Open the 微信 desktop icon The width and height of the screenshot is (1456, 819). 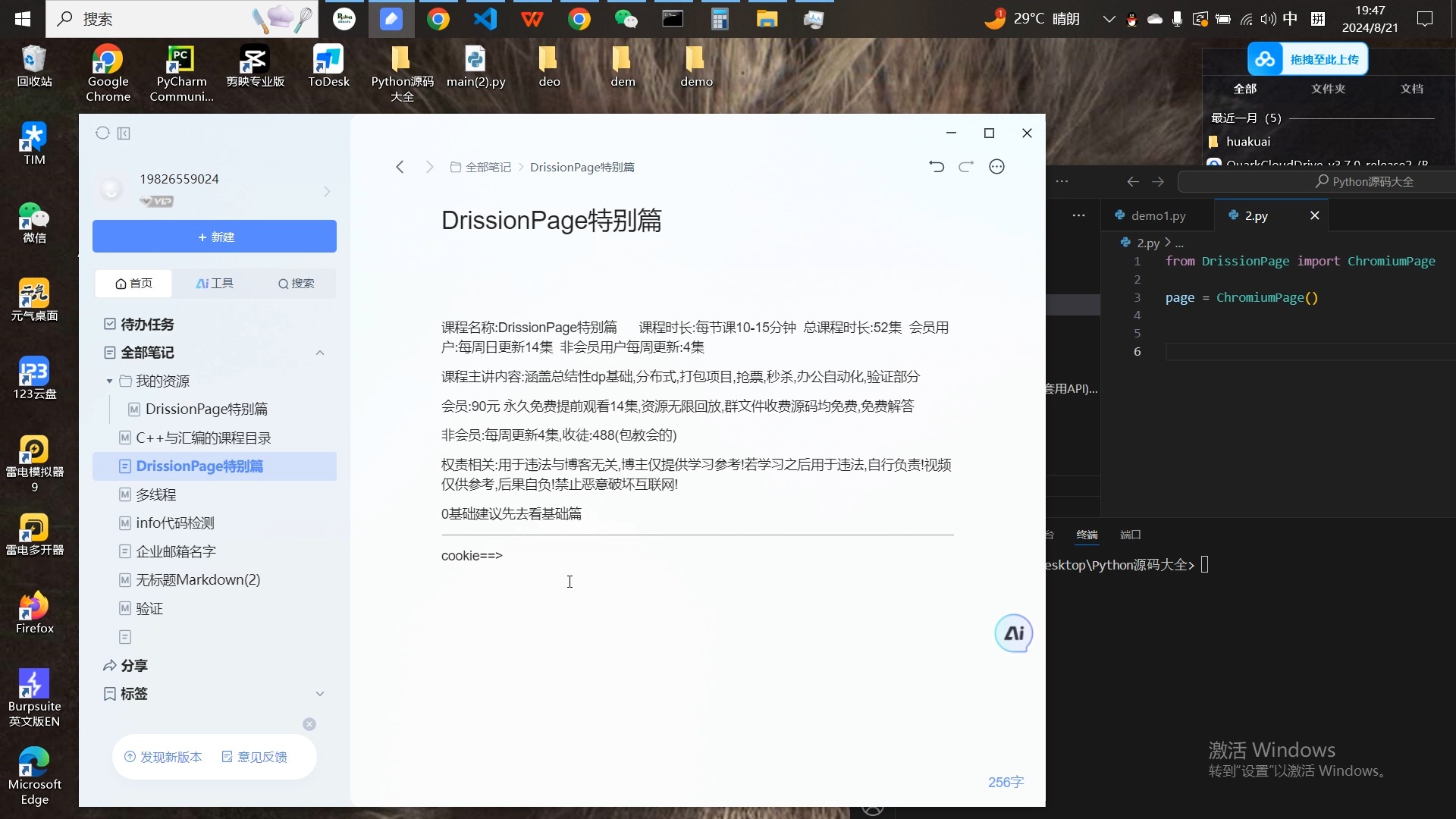pos(34,223)
